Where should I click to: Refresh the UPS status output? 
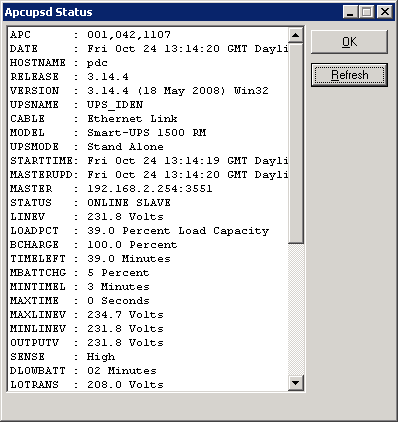click(x=349, y=75)
